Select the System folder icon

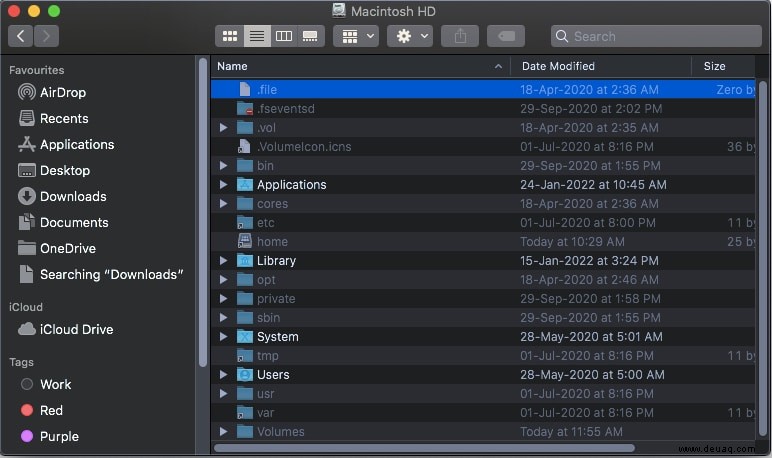coord(245,336)
